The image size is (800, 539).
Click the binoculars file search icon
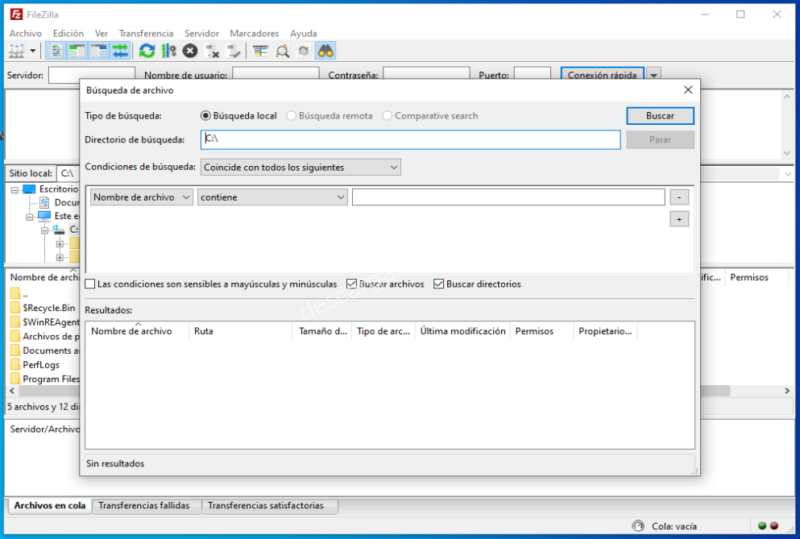326,51
